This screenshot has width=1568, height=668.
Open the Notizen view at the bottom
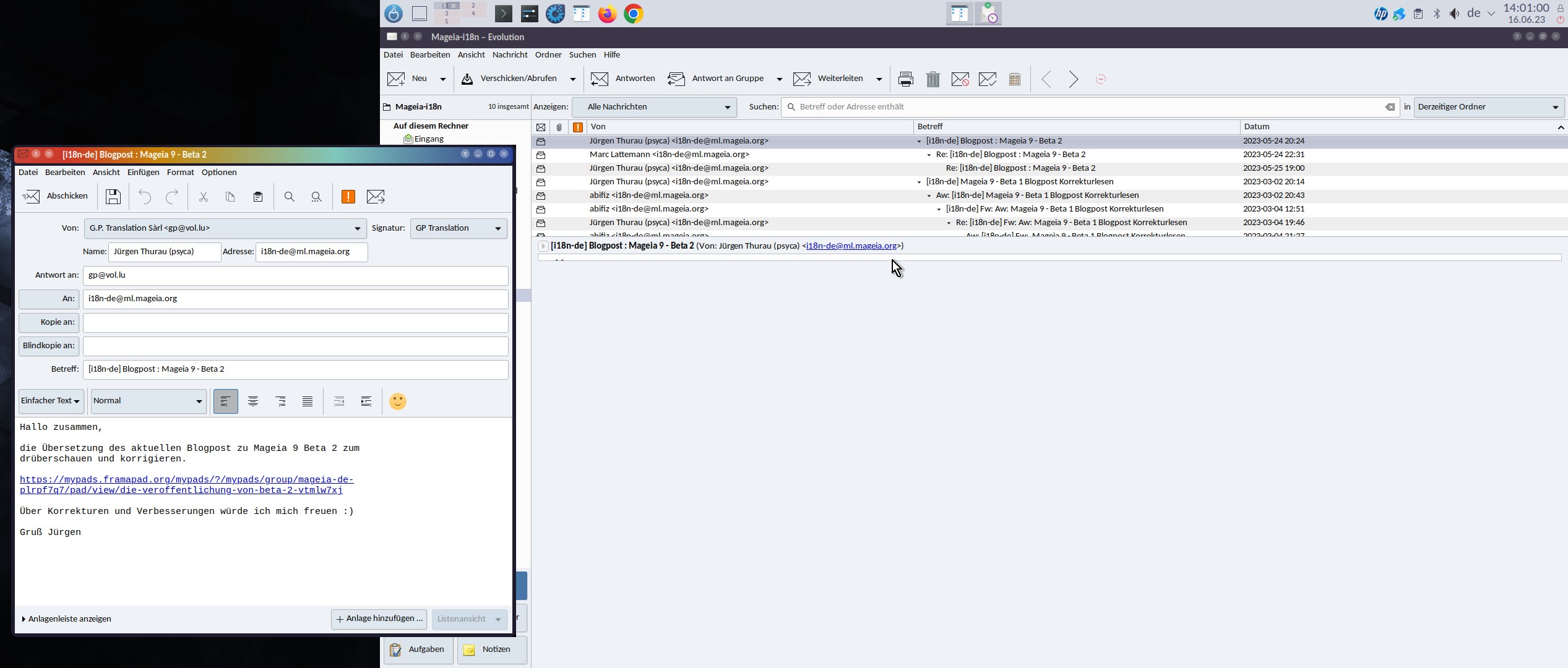click(492, 649)
